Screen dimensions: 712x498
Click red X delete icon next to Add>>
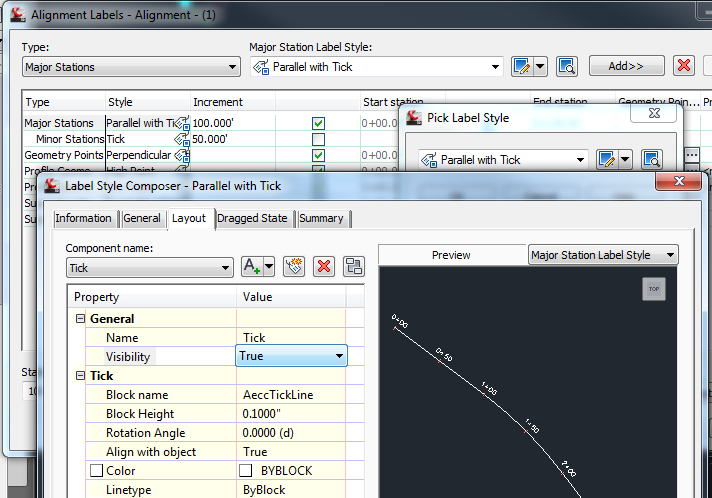point(684,66)
